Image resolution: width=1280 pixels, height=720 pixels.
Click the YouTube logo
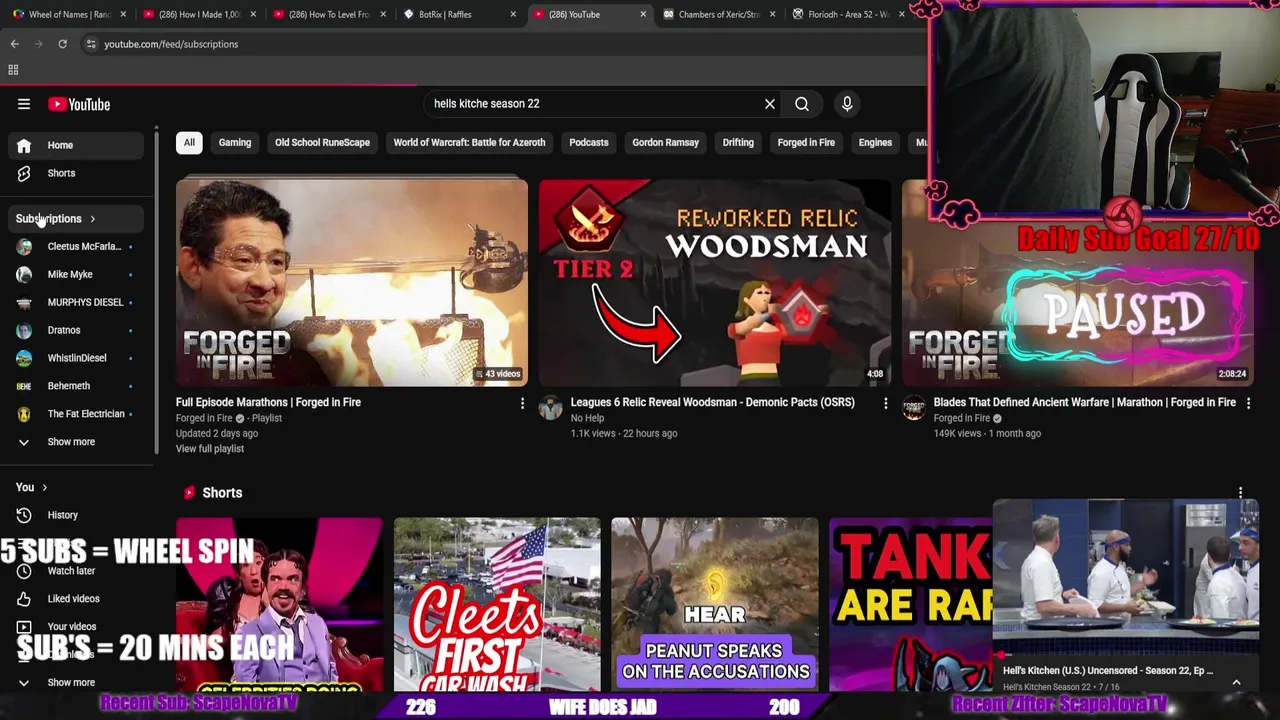pos(79,104)
